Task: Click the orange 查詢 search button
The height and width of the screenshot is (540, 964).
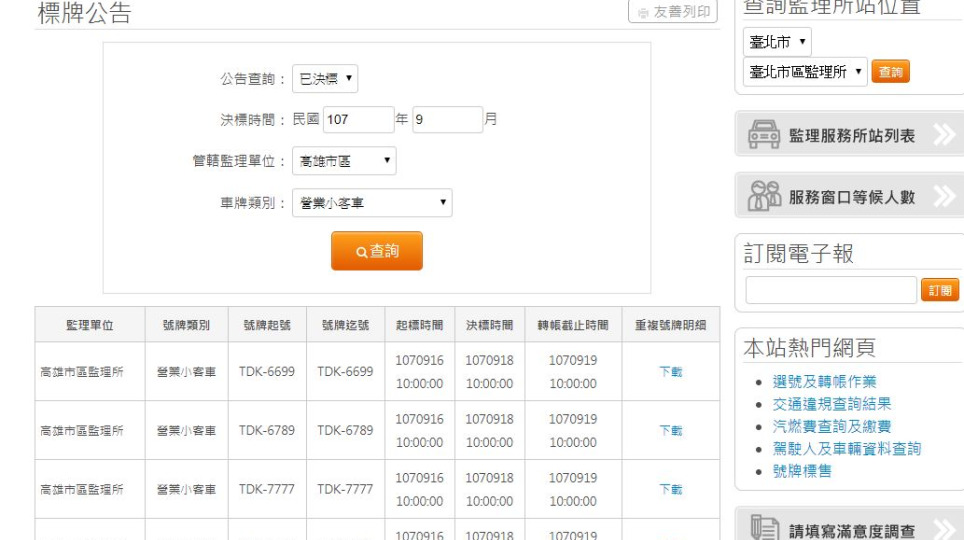Action: tap(377, 251)
